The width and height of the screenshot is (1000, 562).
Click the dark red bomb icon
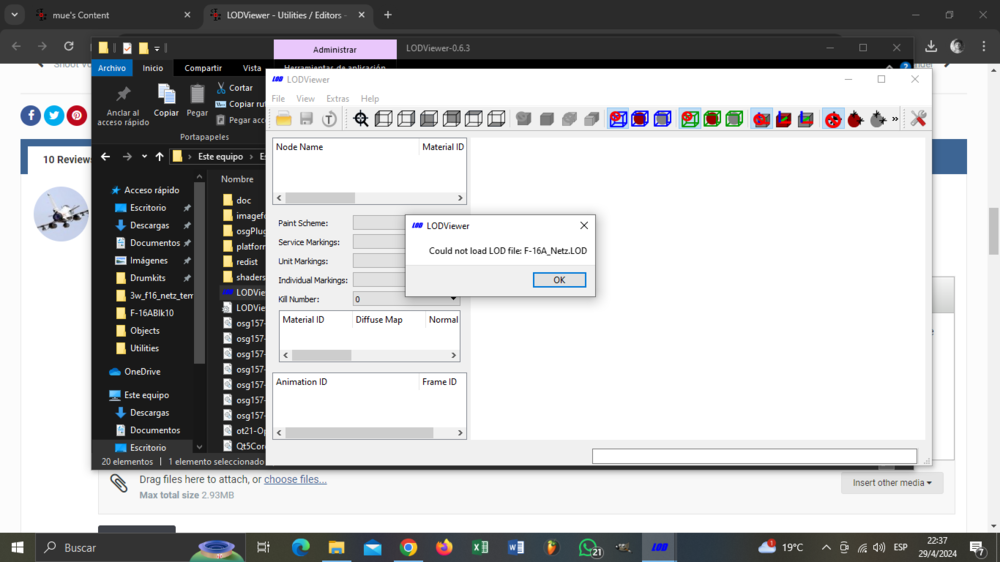point(855,119)
